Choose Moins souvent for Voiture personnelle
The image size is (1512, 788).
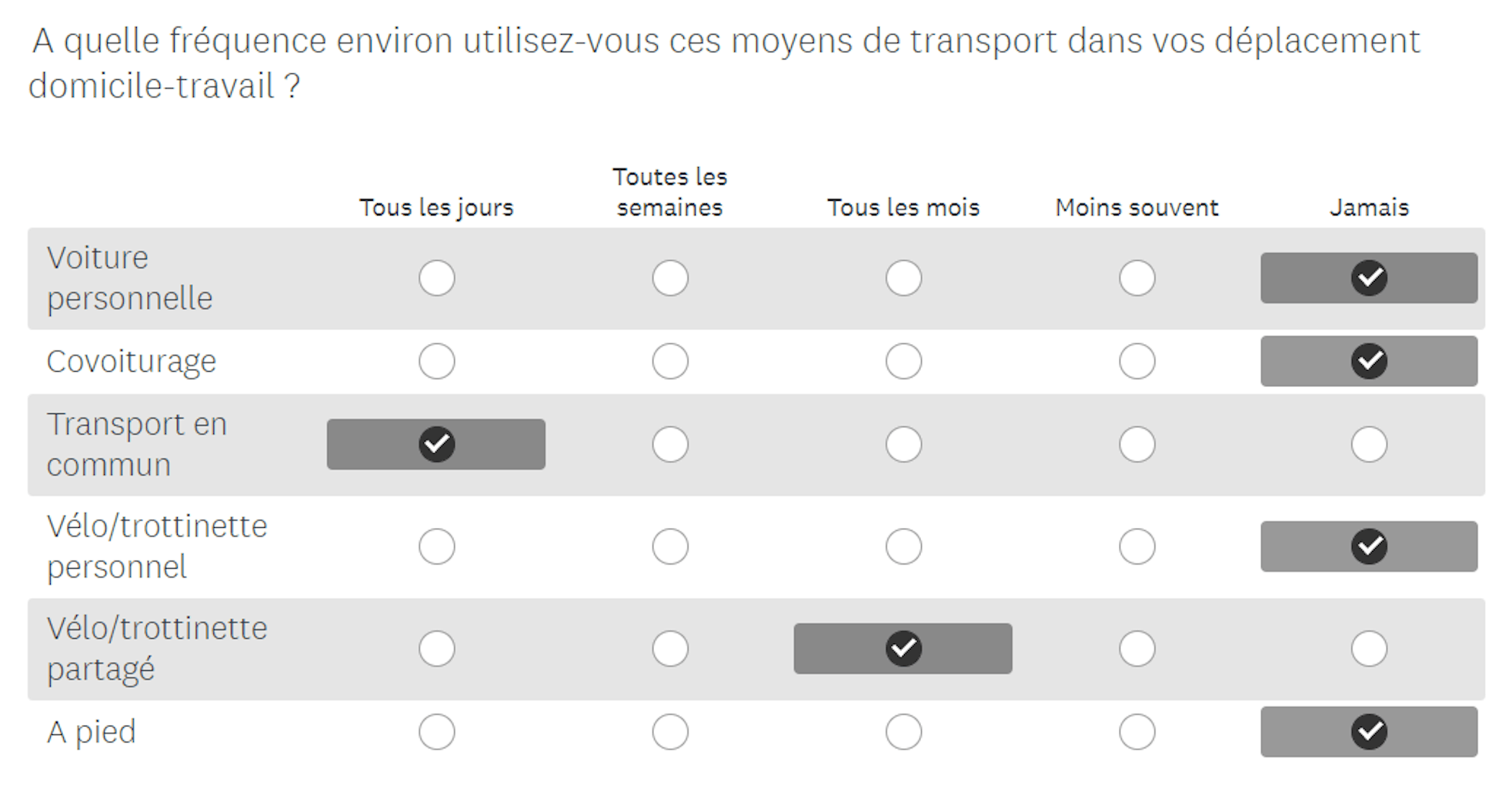(1137, 278)
